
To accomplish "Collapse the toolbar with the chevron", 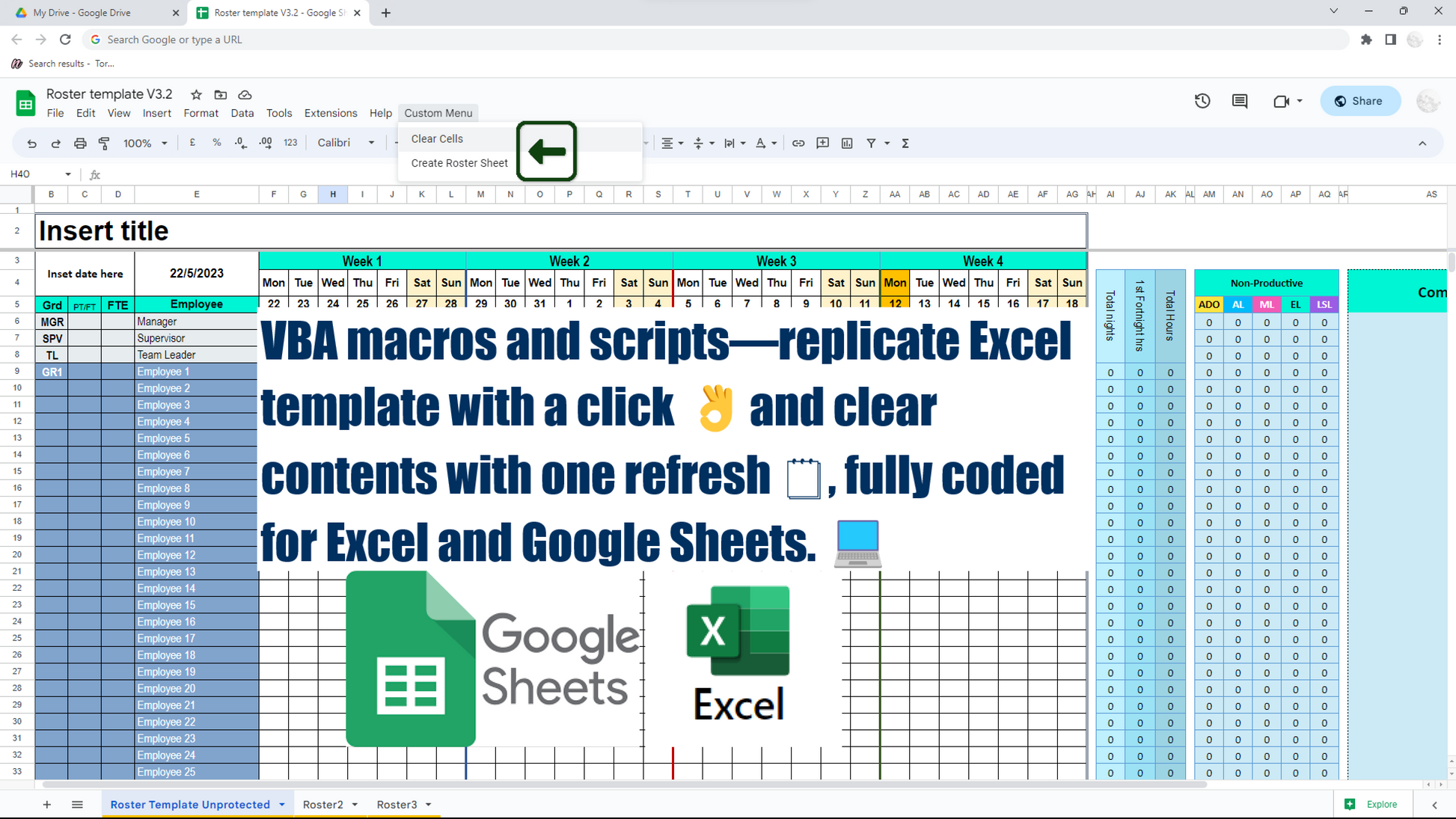I will (1422, 143).
